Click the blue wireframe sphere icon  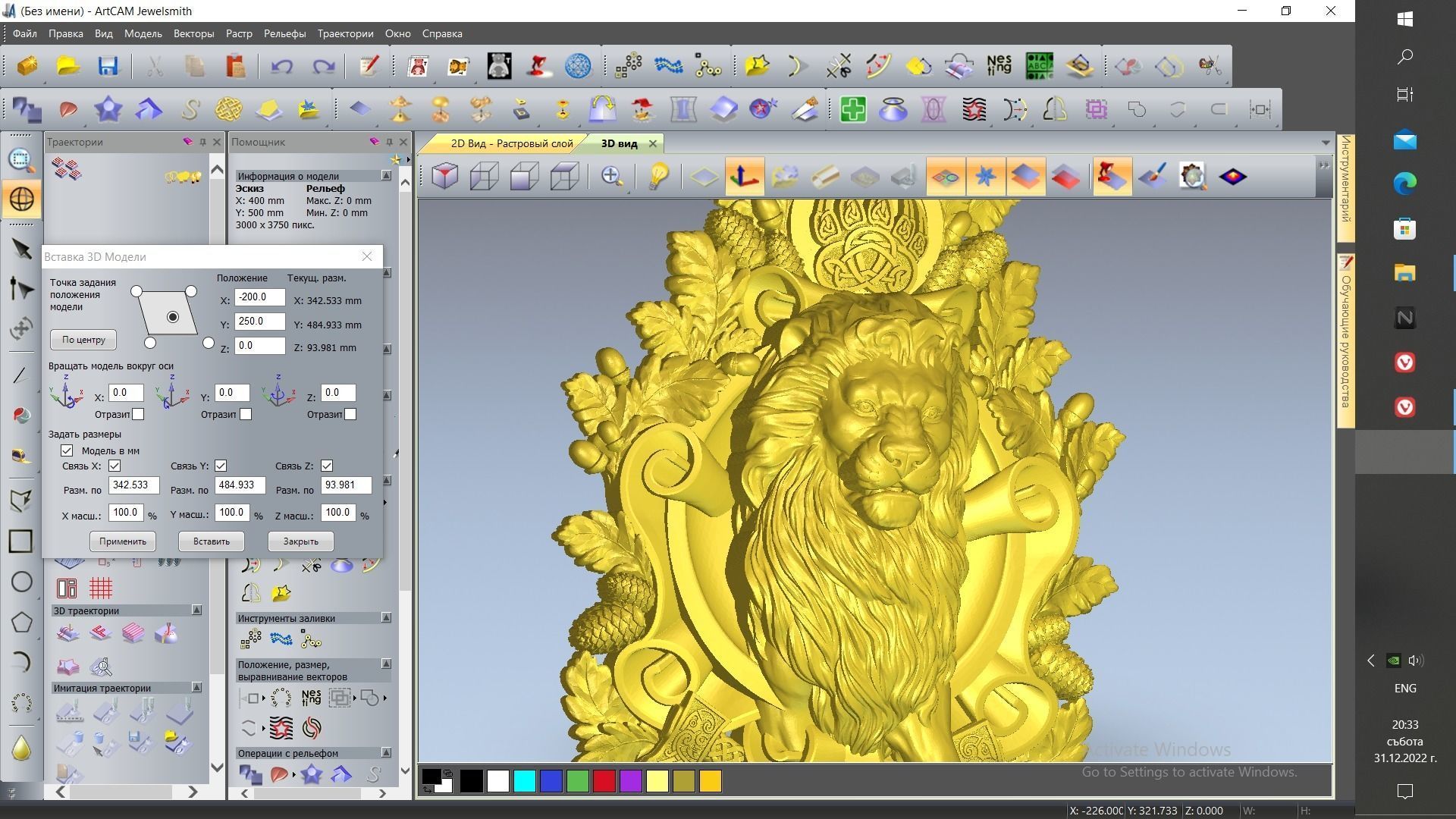[x=579, y=66]
